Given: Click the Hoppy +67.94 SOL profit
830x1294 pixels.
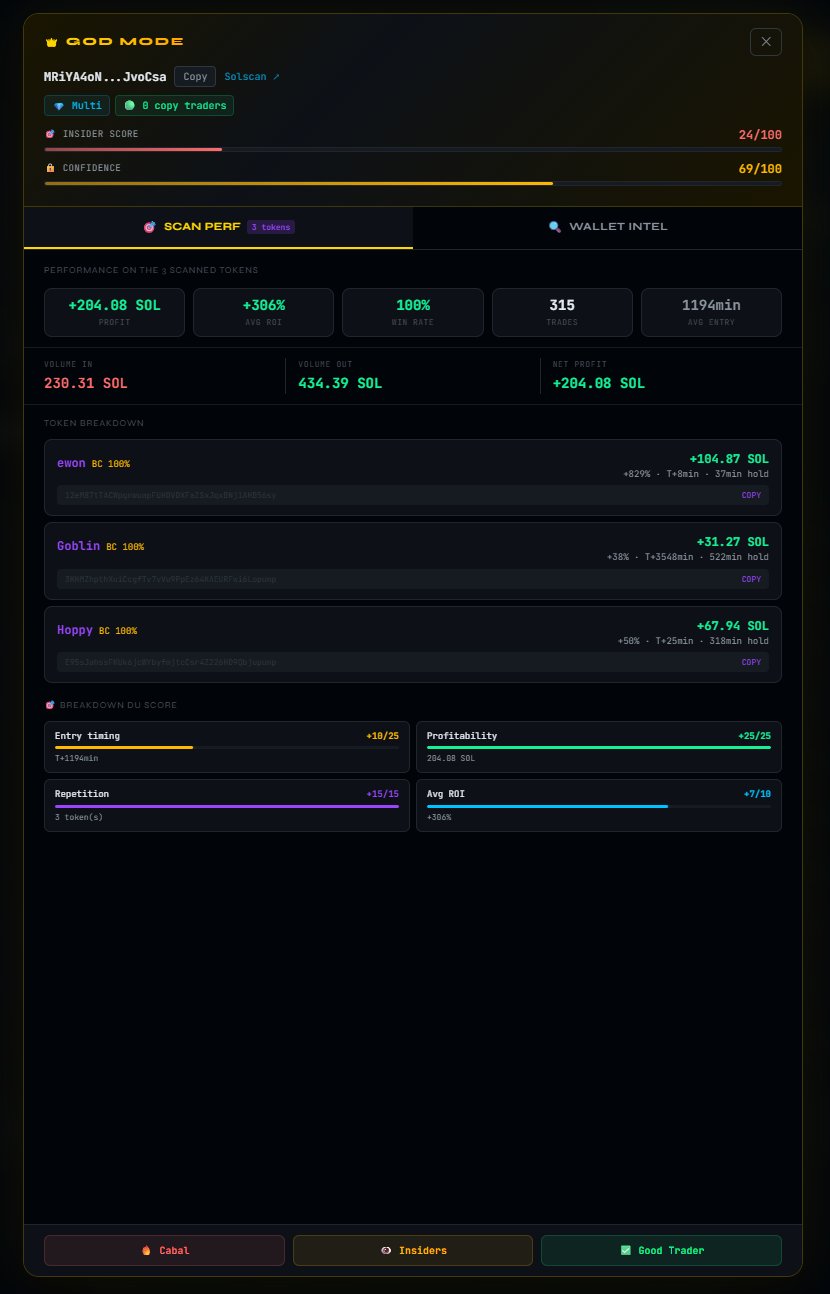Looking at the screenshot, I should point(733,626).
